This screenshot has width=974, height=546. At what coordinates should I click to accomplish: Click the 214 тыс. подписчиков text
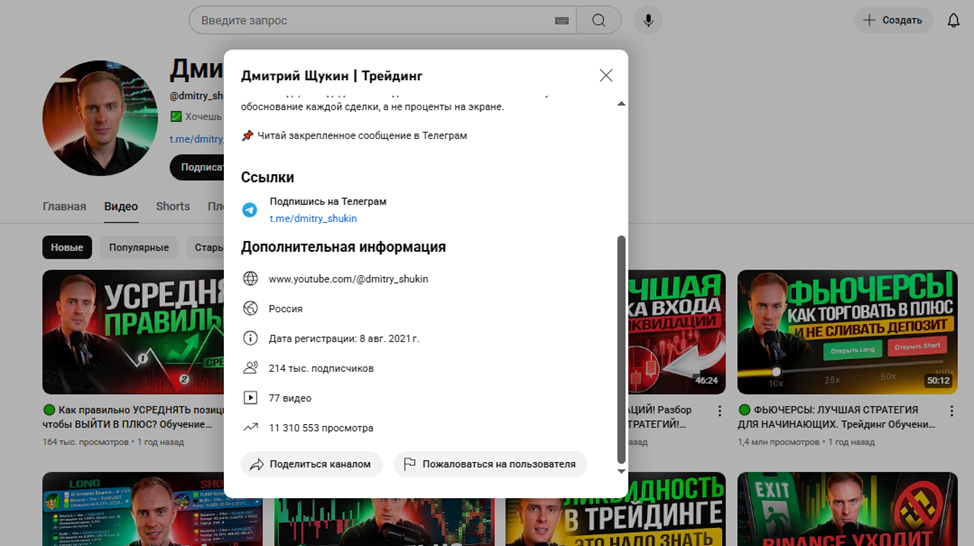coord(321,368)
